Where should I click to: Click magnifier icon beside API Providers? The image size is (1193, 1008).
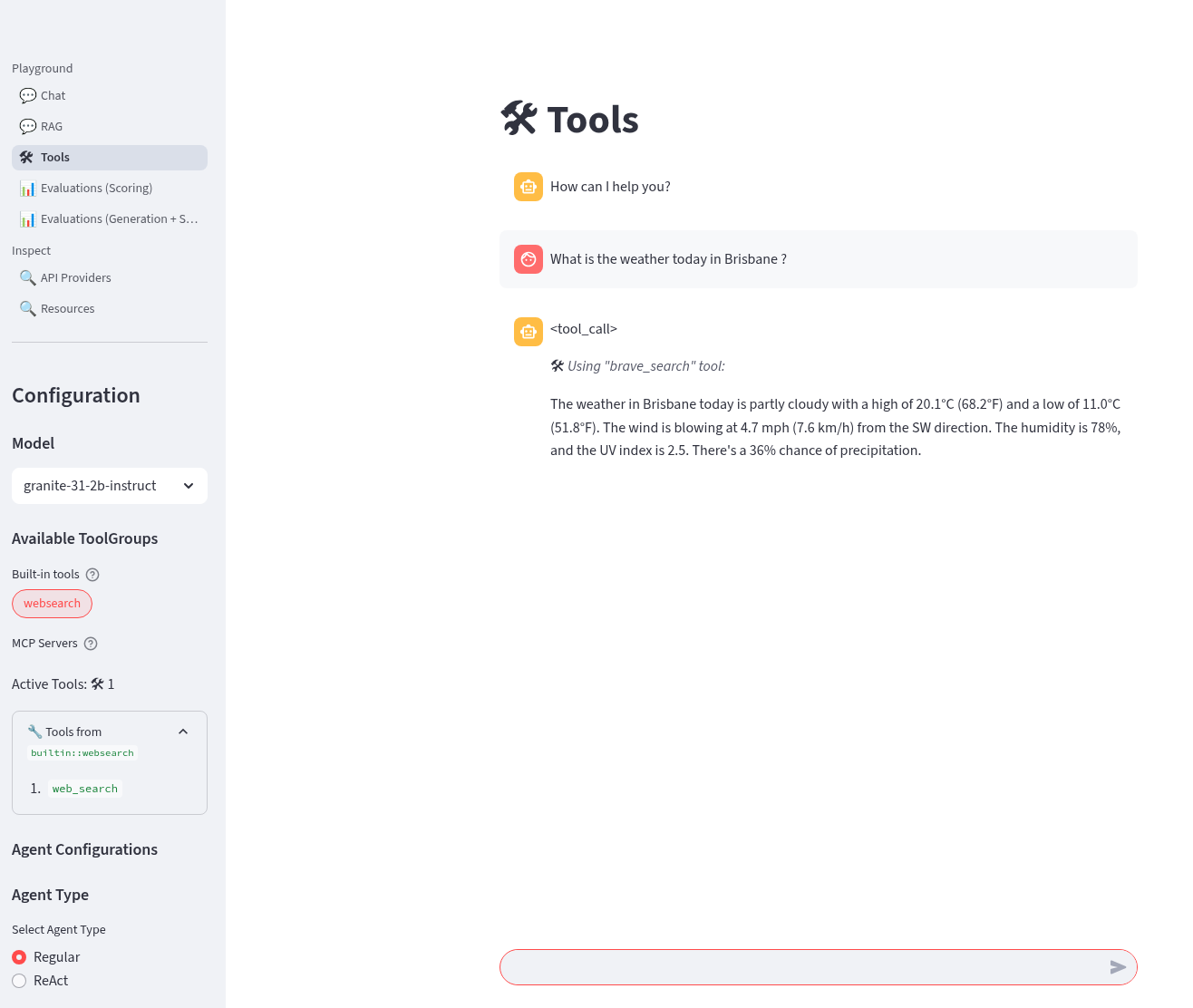point(28,278)
